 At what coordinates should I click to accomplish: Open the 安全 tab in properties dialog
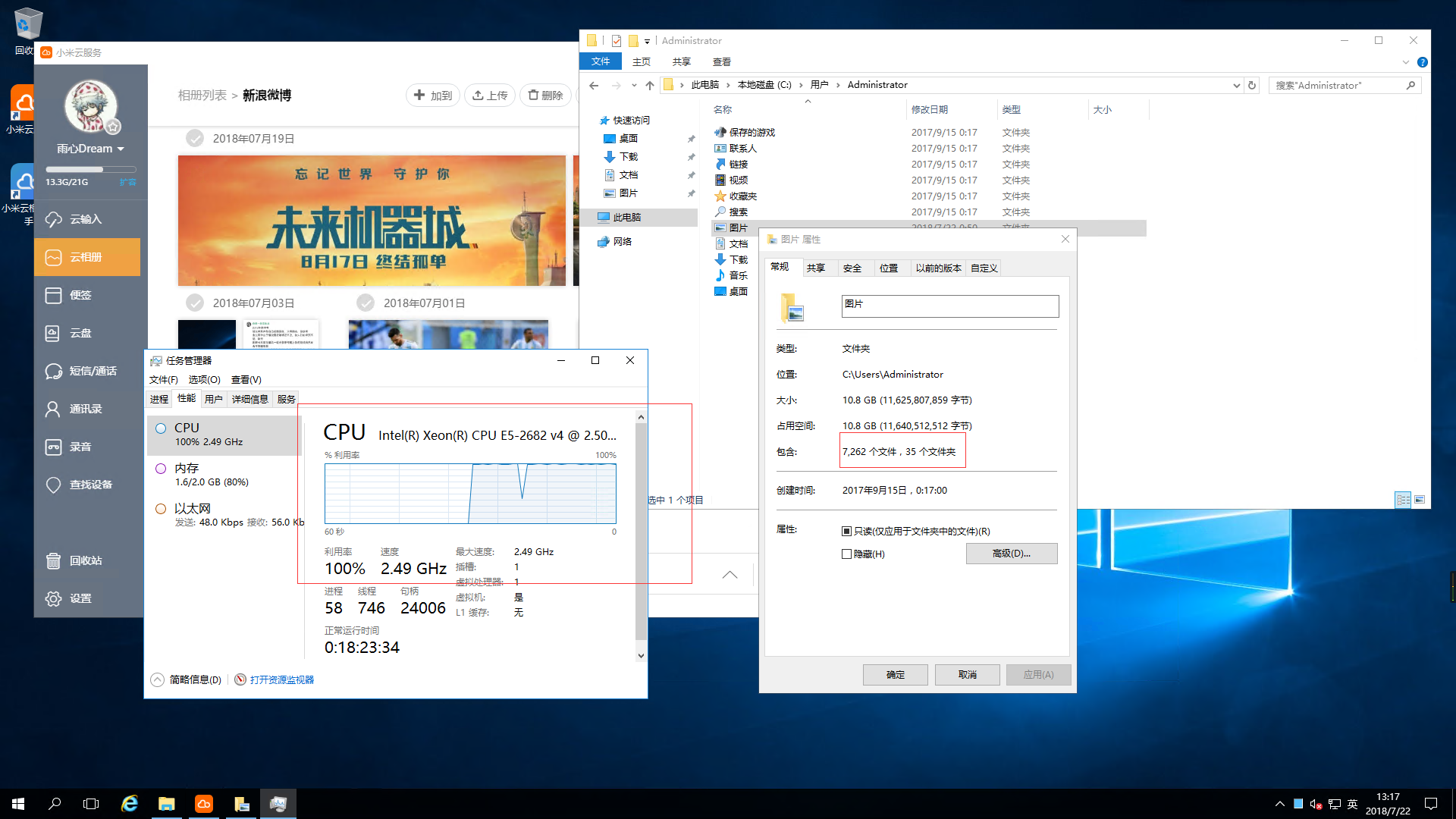point(852,268)
